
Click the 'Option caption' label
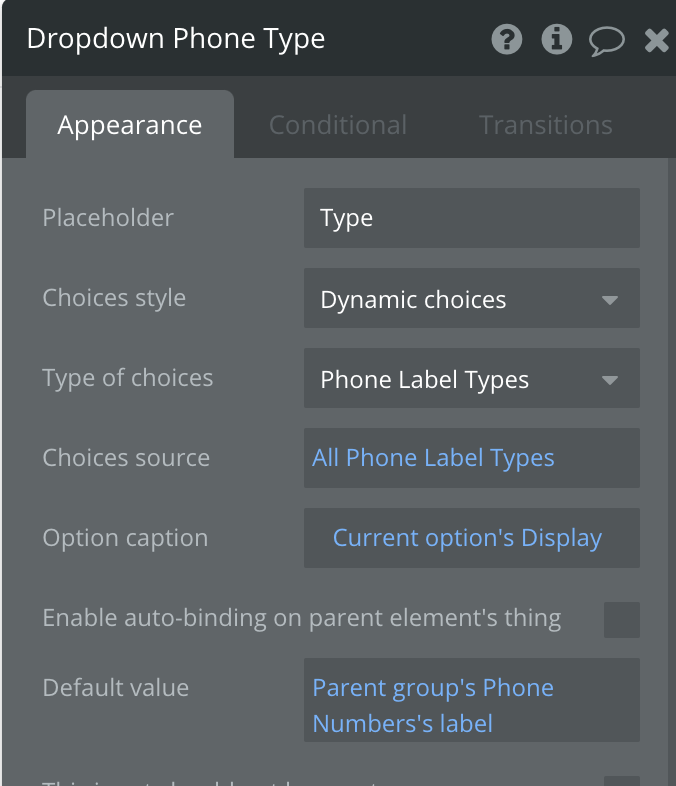pyautogui.click(x=125, y=538)
